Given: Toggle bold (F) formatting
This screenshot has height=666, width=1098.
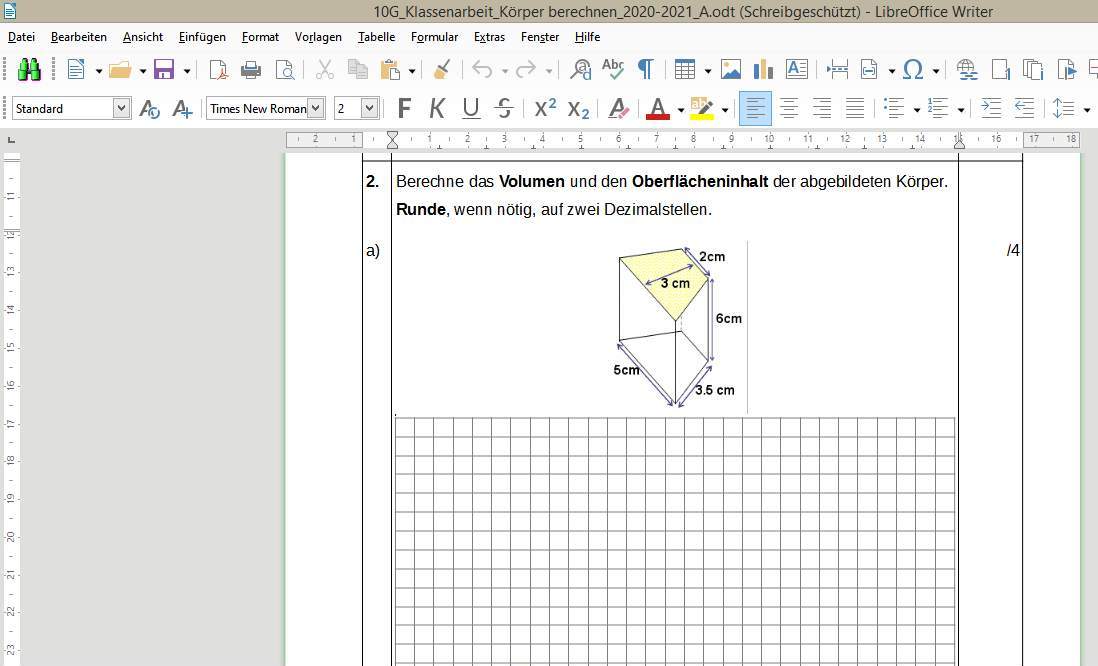Looking at the screenshot, I should point(404,109).
